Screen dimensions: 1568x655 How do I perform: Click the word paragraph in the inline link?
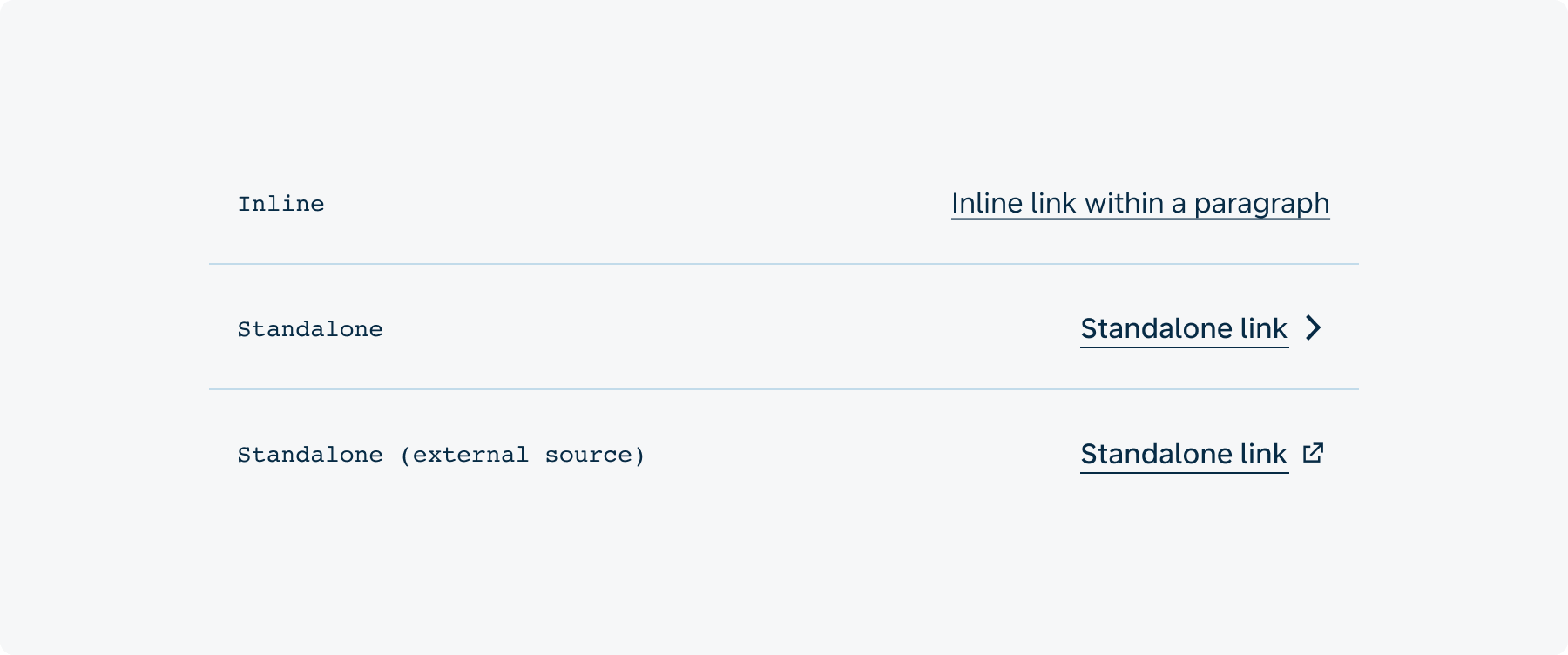[1261, 205]
